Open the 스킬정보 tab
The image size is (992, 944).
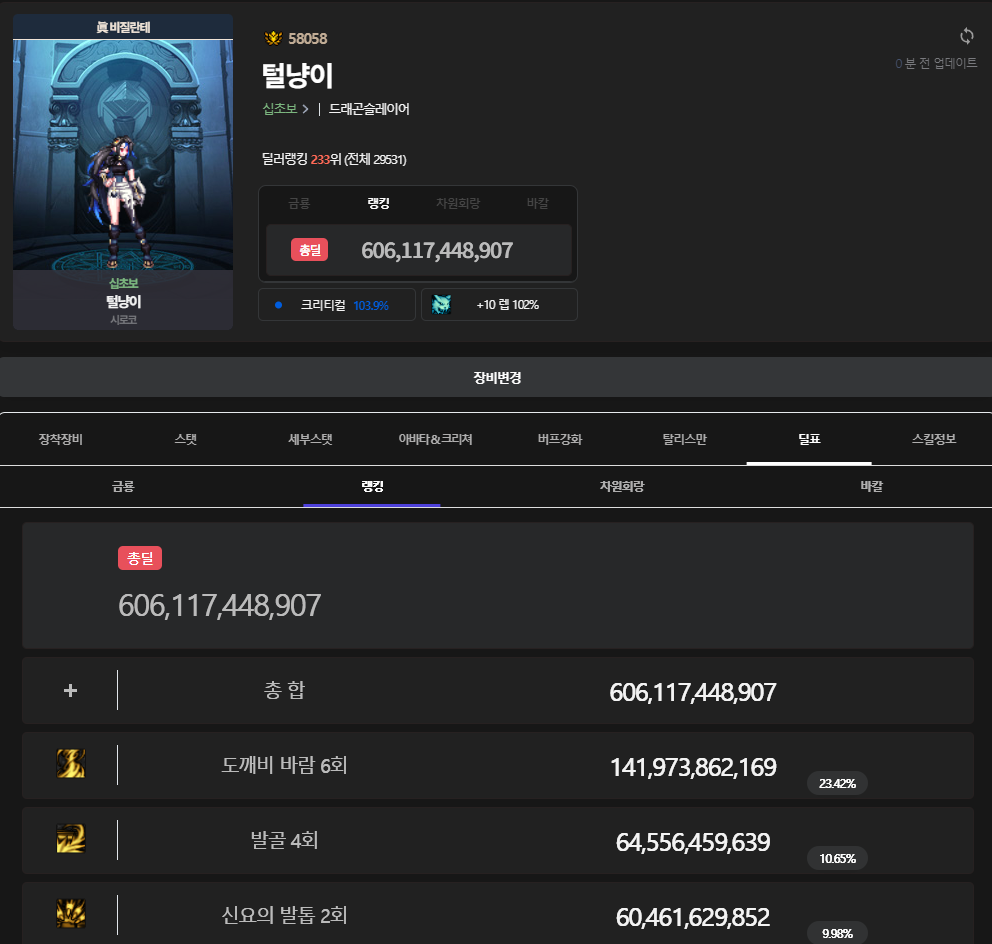point(934,439)
